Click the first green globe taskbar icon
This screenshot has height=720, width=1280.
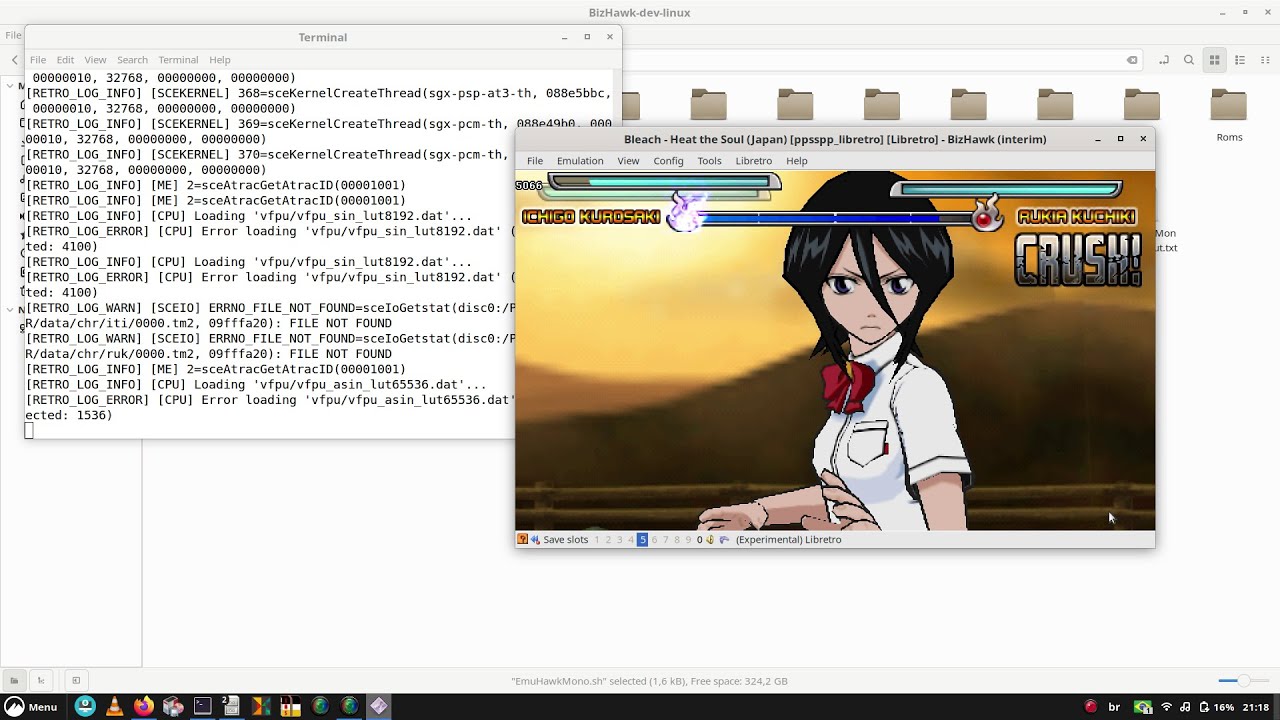pos(320,707)
